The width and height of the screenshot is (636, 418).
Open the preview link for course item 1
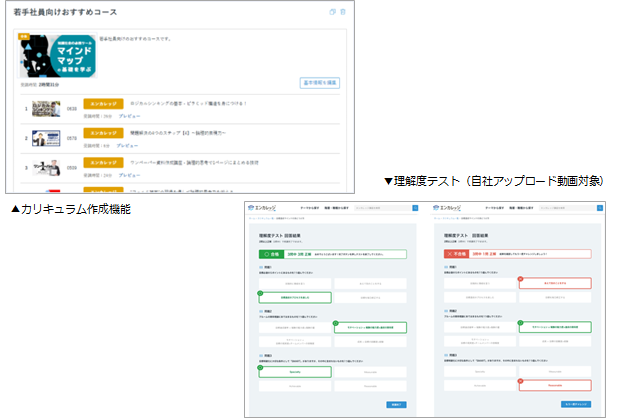click(129, 116)
